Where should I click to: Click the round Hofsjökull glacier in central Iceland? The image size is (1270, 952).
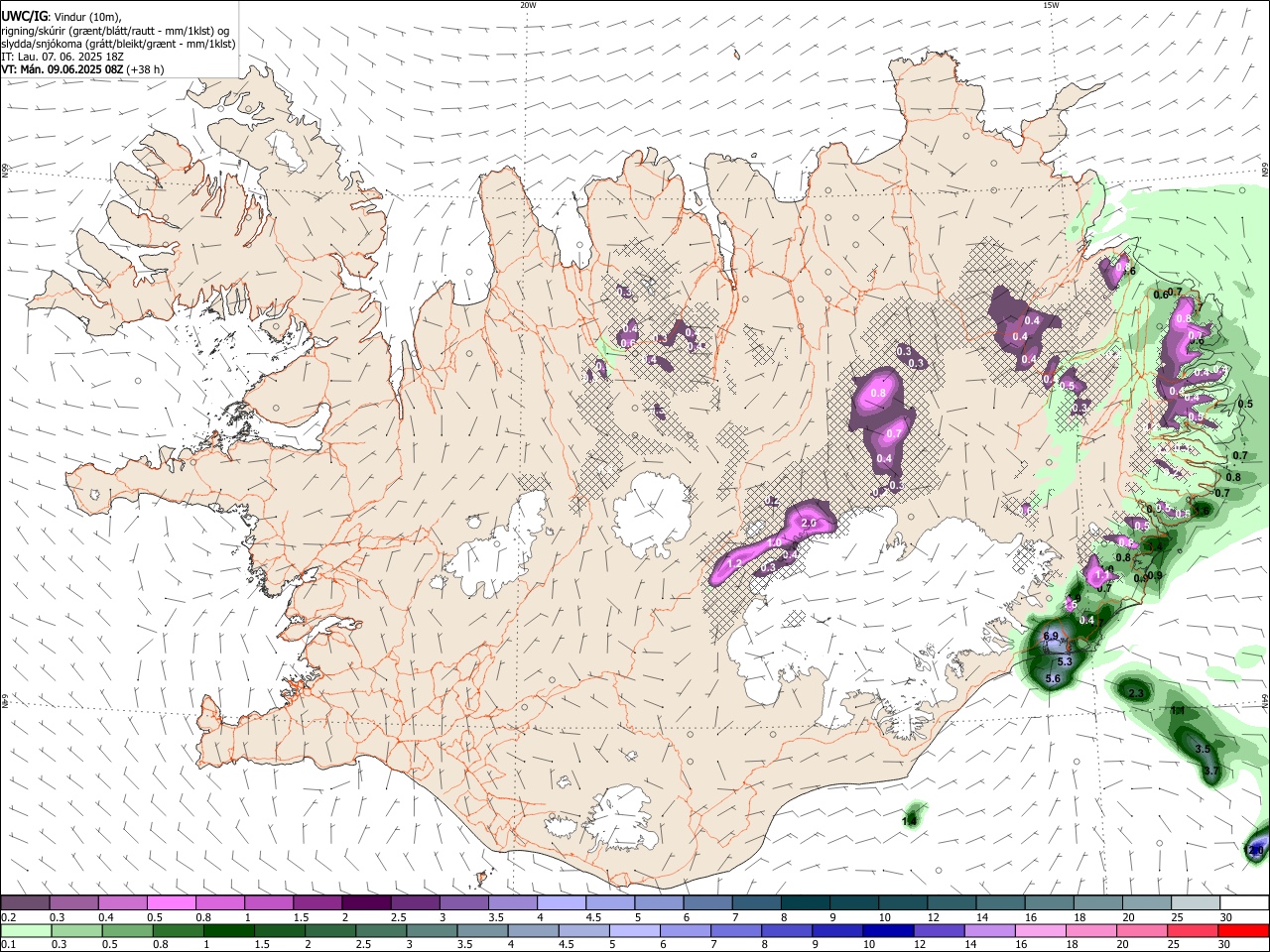tap(653, 515)
